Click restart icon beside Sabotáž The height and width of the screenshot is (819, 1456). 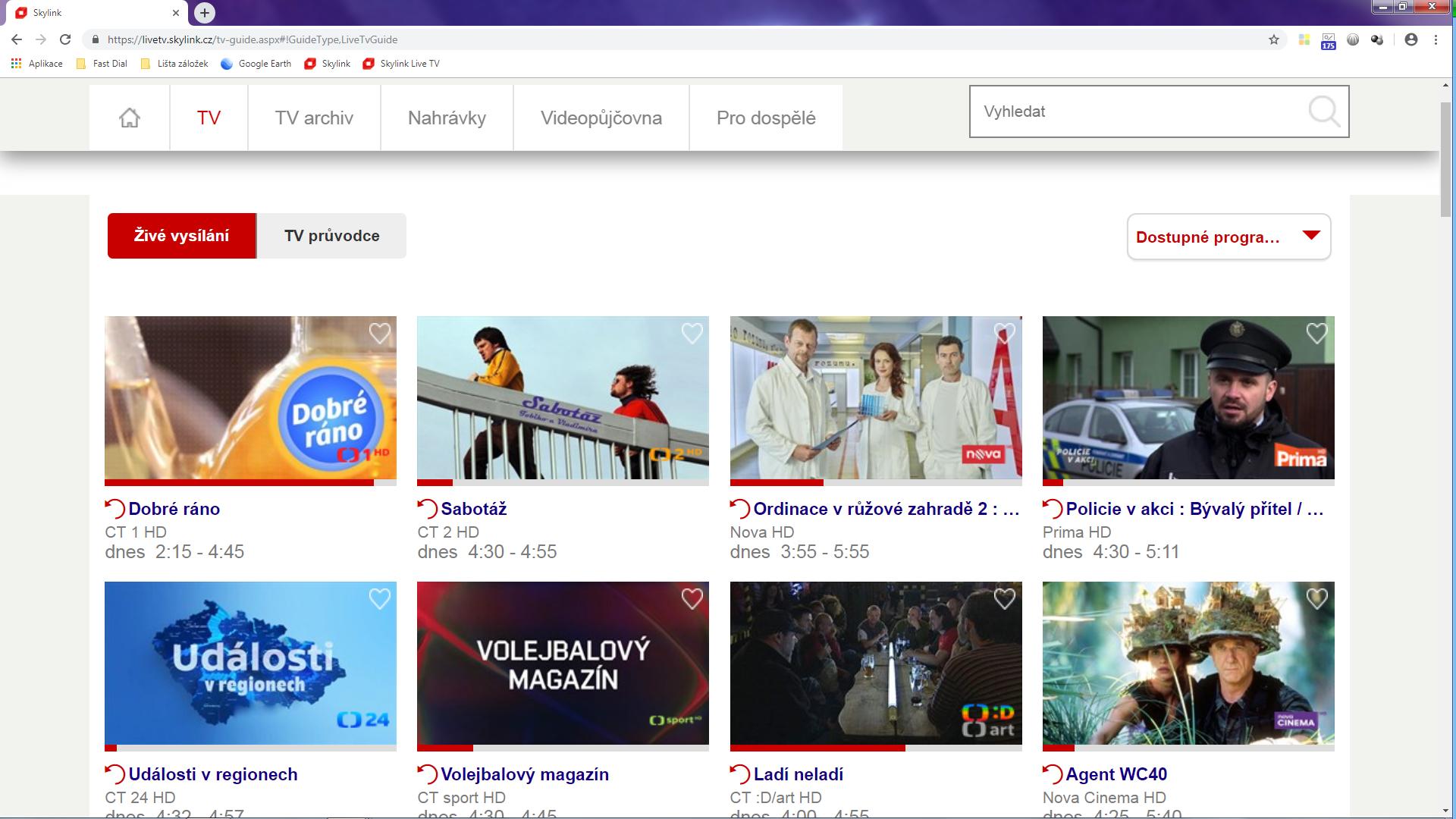click(x=427, y=508)
